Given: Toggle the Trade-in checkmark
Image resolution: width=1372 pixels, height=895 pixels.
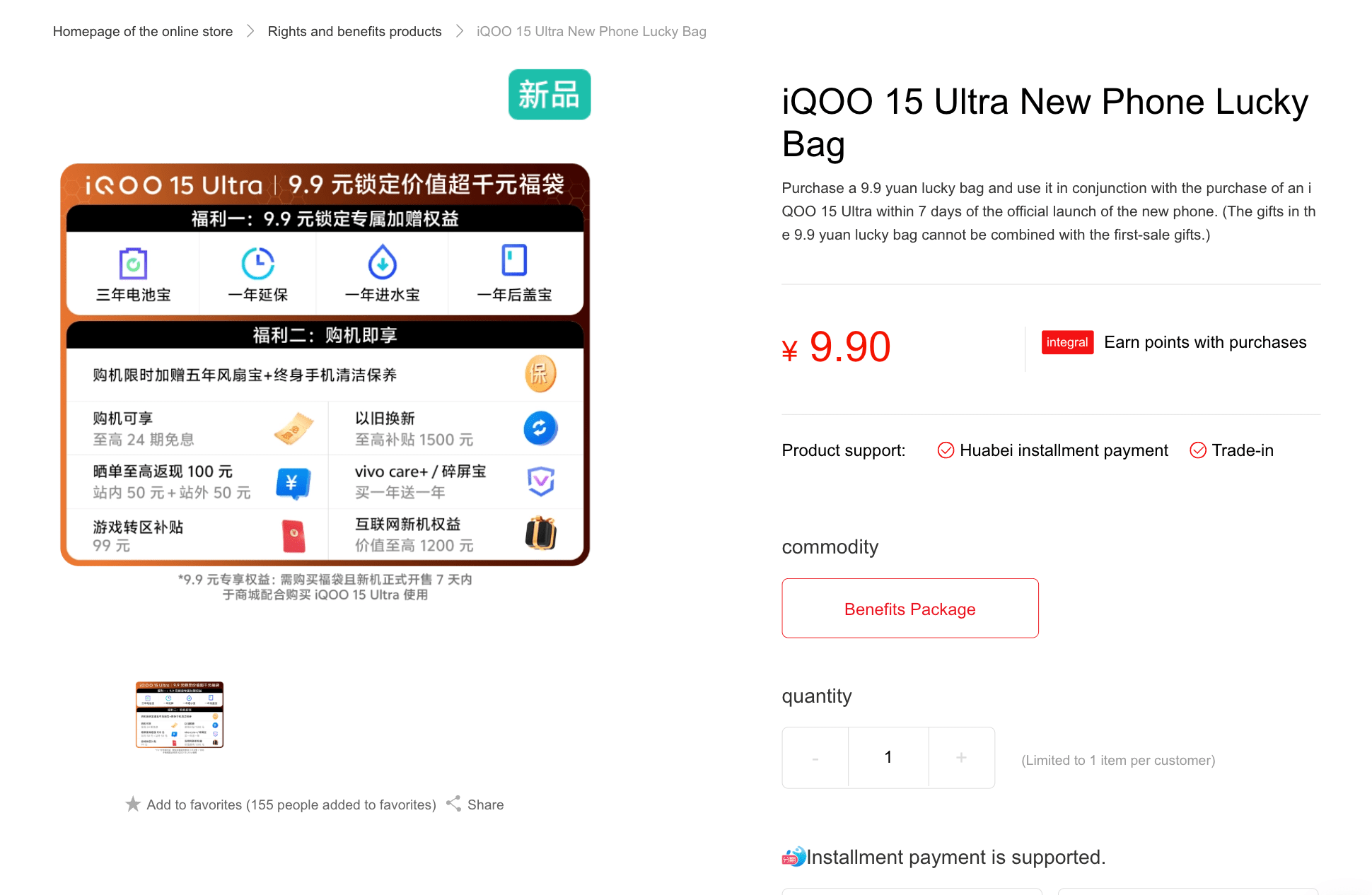Looking at the screenshot, I should [1198, 450].
